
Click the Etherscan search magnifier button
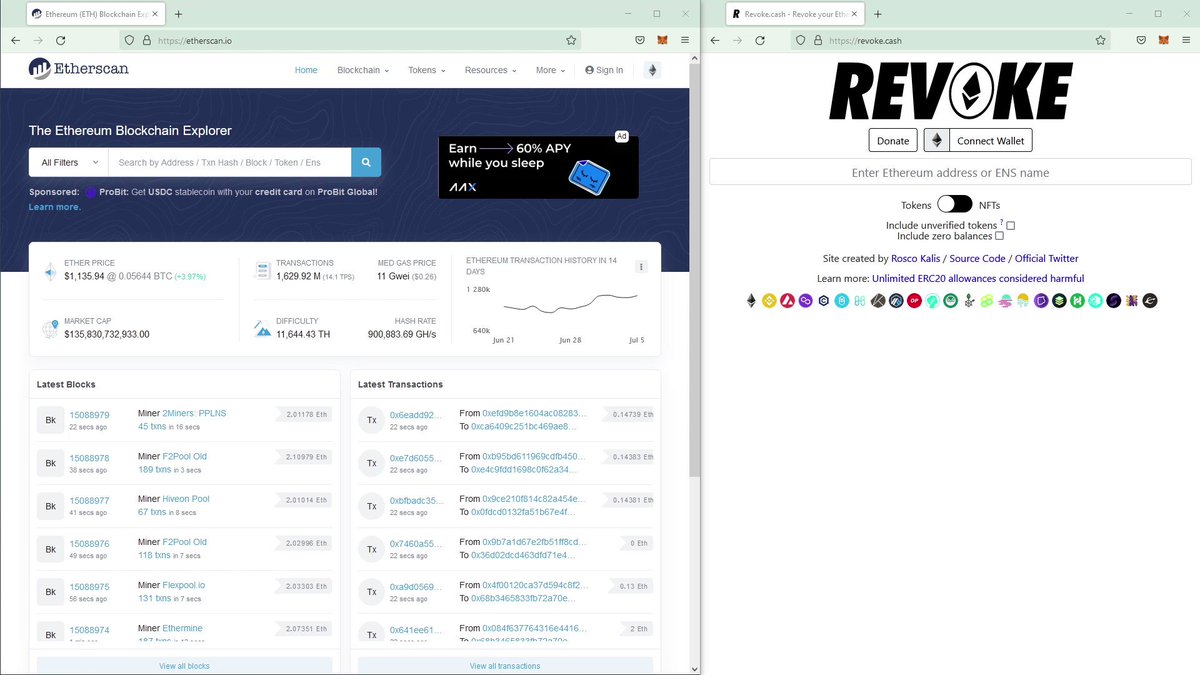366,162
